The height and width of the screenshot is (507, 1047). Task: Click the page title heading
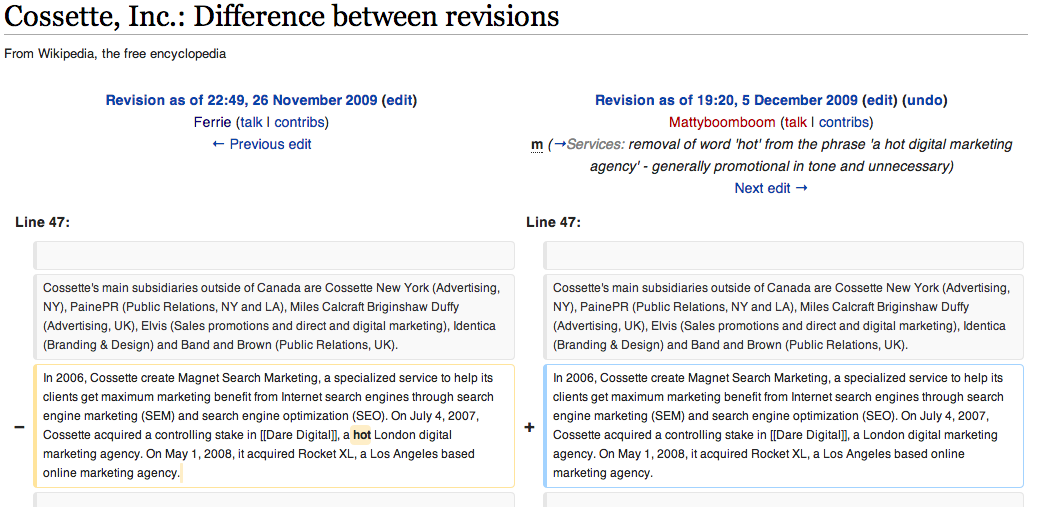(x=282, y=17)
